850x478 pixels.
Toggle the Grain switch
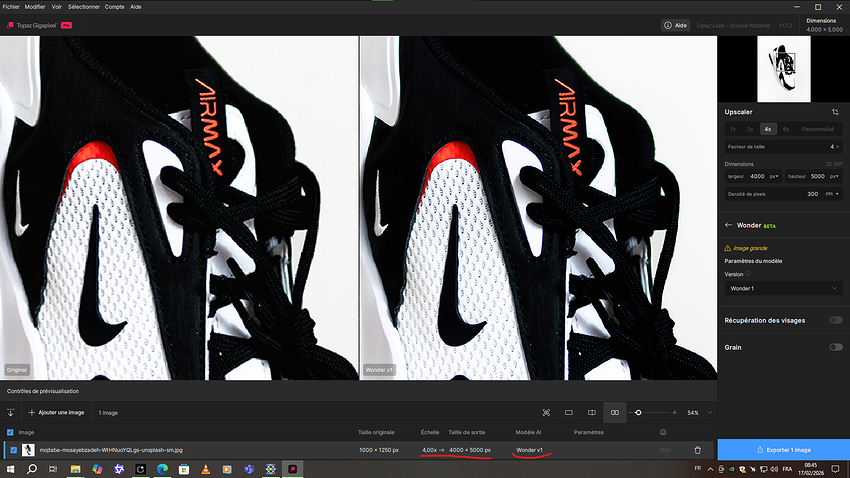pyautogui.click(x=836, y=347)
